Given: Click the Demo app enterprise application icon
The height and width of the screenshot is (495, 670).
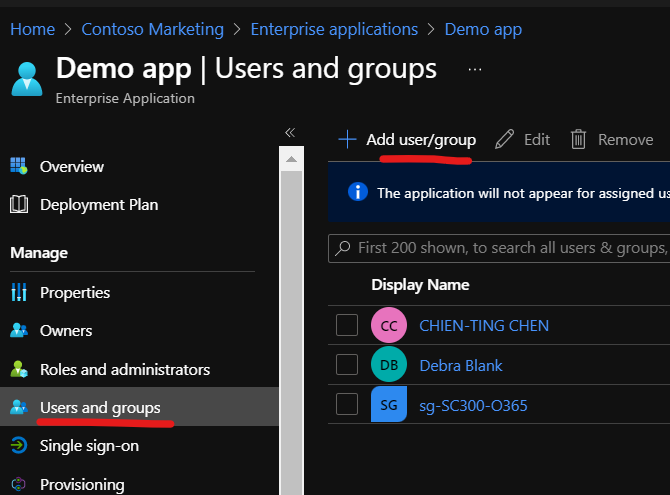Looking at the screenshot, I should 26,79.
